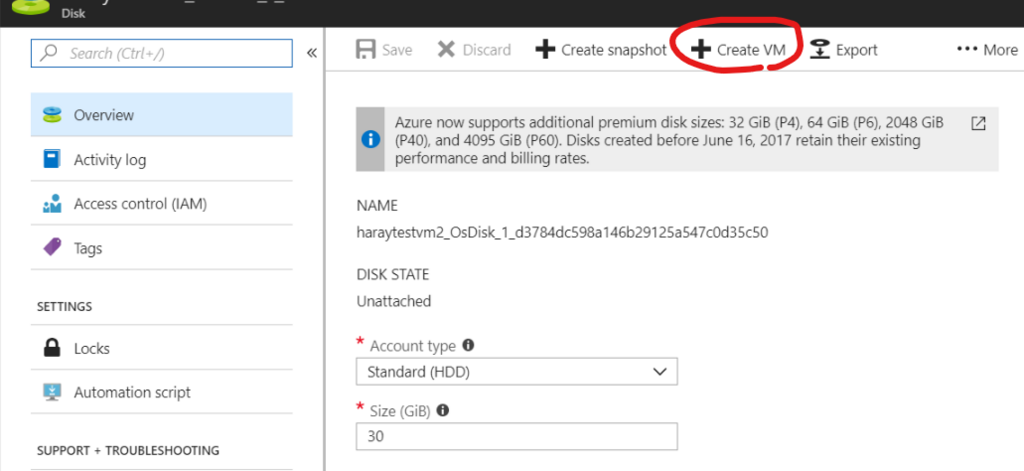Collapse the sidebar with double chevron
The width and height of the screenshot is (1024, 471).
312,53
